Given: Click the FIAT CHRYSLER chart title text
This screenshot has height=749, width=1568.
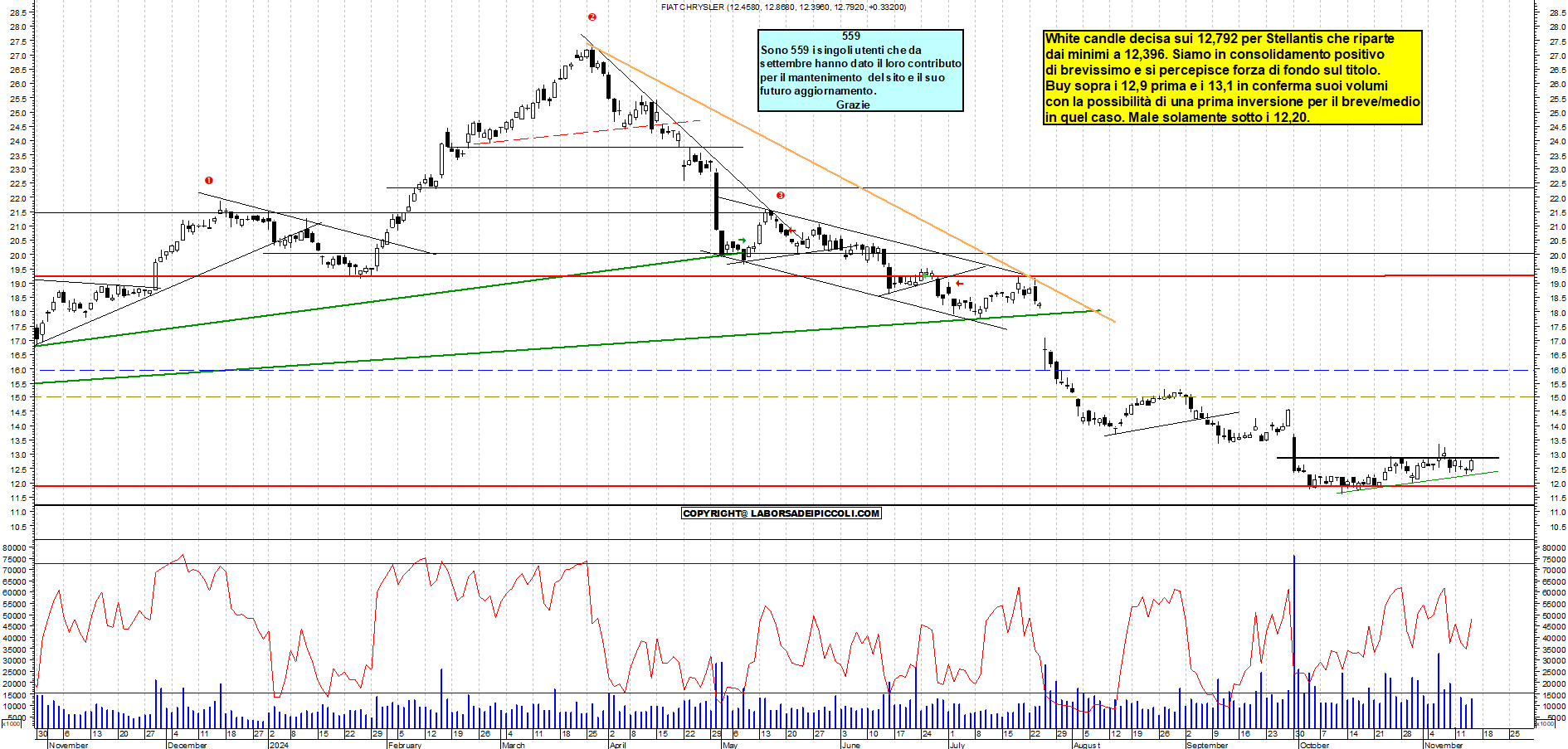Looking at the screenshot, I should click(x=783, y=7).
